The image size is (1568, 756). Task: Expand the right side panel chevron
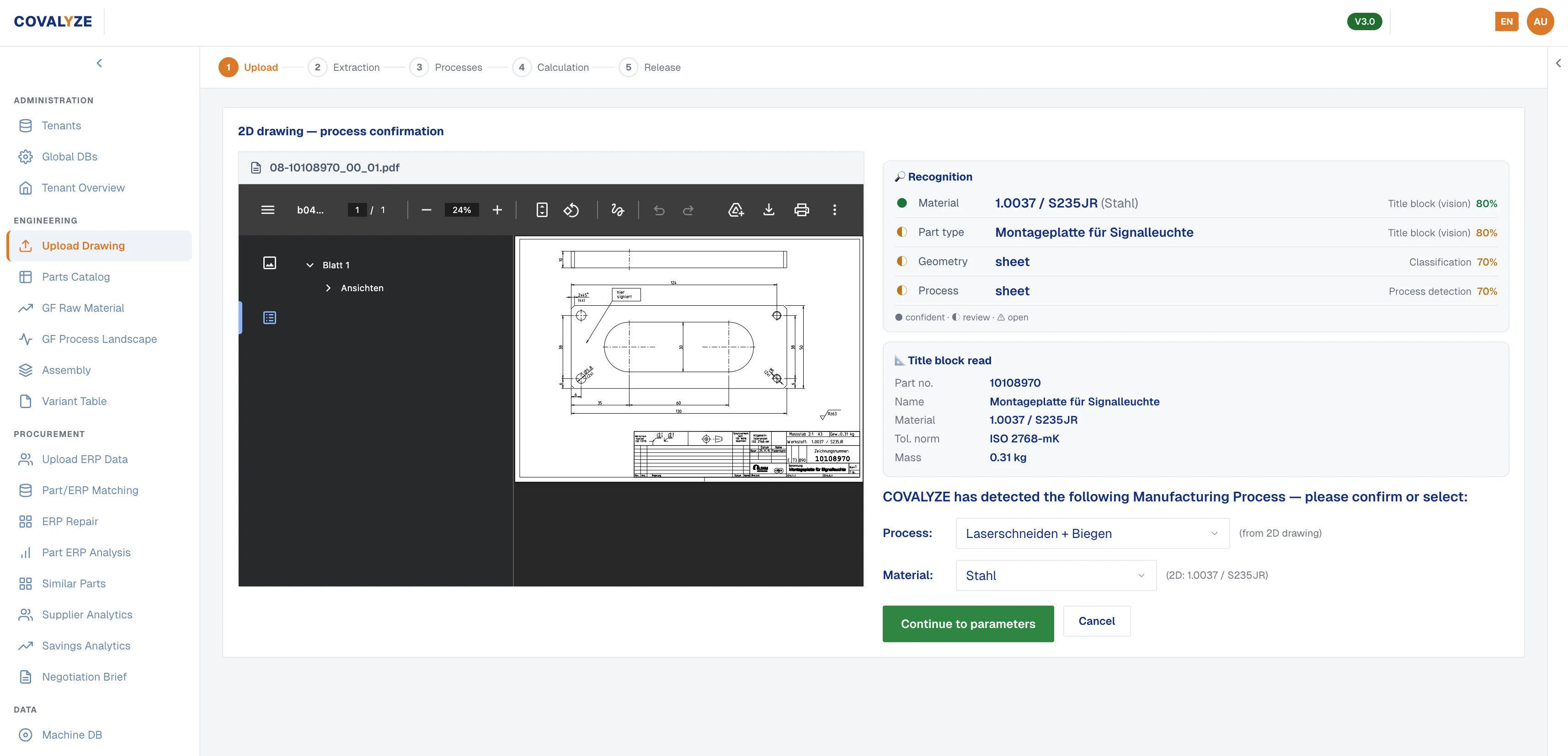(x=1557, y=63)
